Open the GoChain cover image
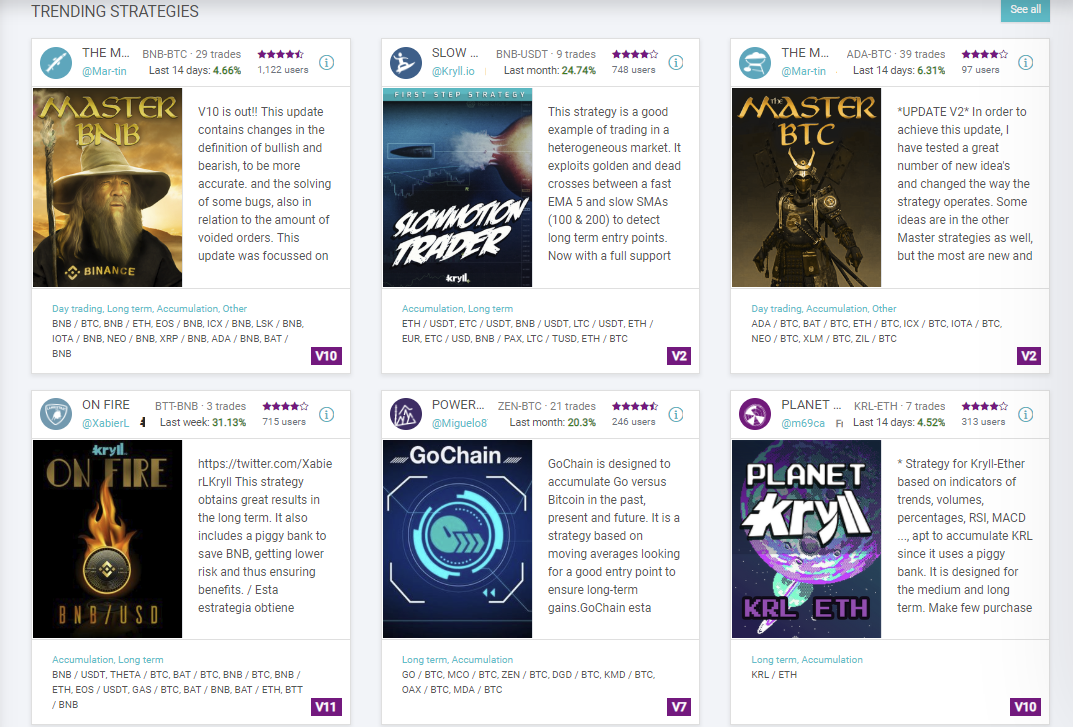 (x=457, y=539)
